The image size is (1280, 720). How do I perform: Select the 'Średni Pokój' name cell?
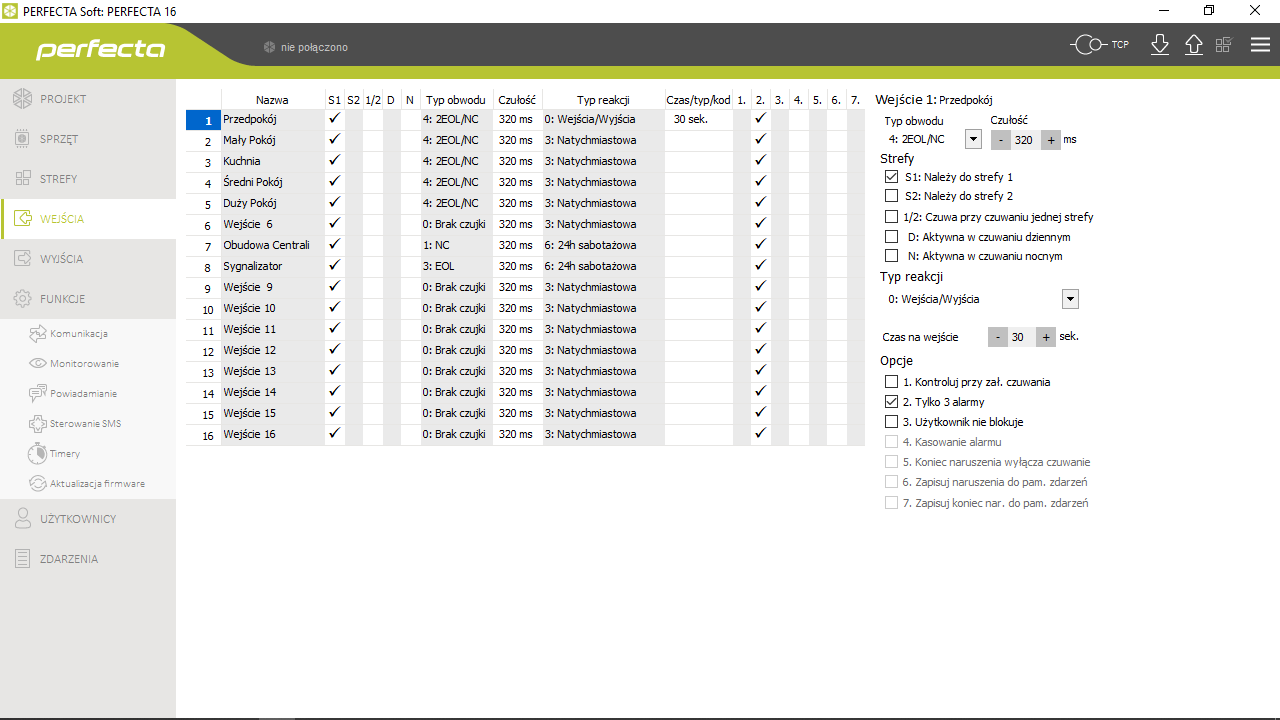coord(272,182)
